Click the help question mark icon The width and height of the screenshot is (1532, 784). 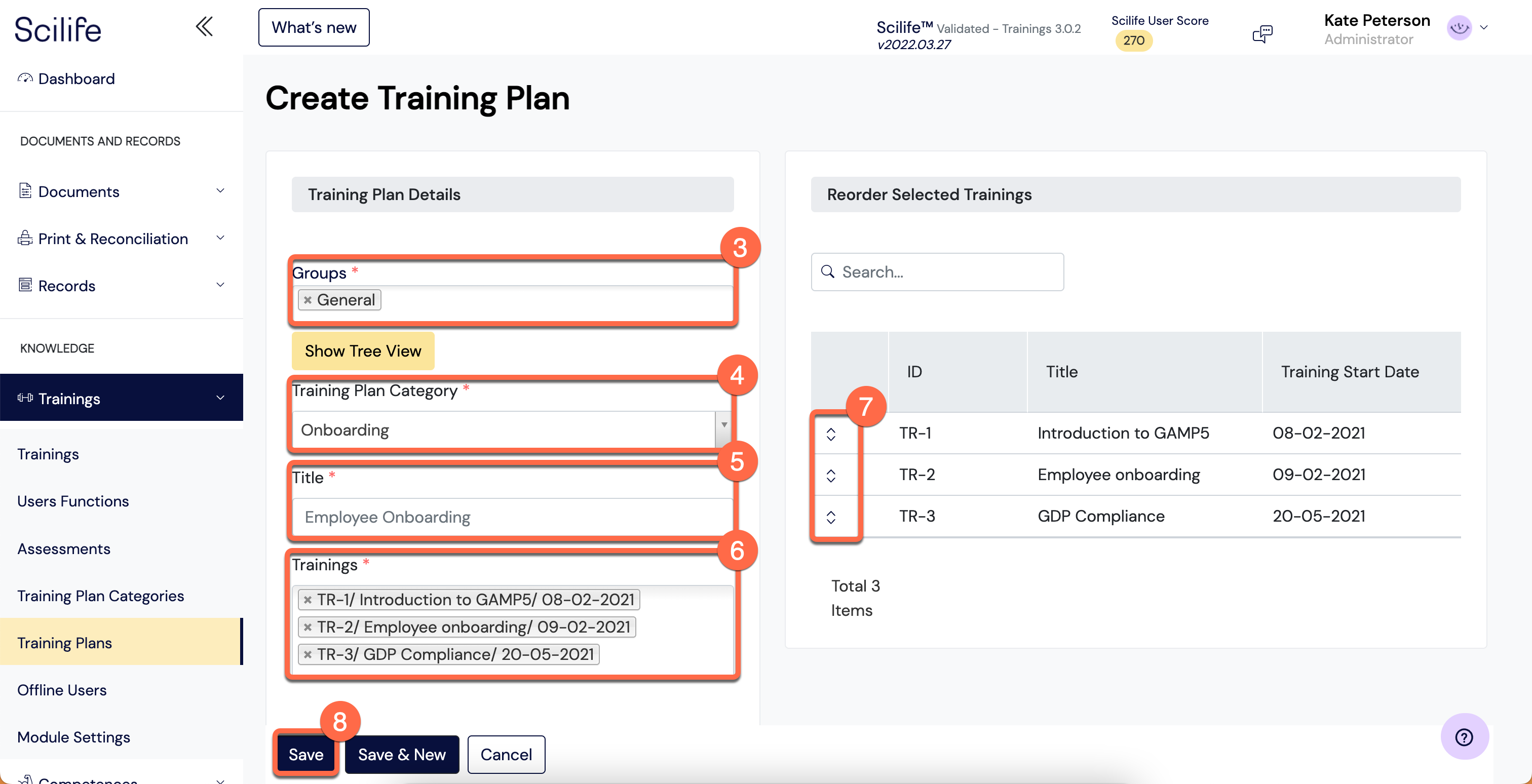point(1464,737)
